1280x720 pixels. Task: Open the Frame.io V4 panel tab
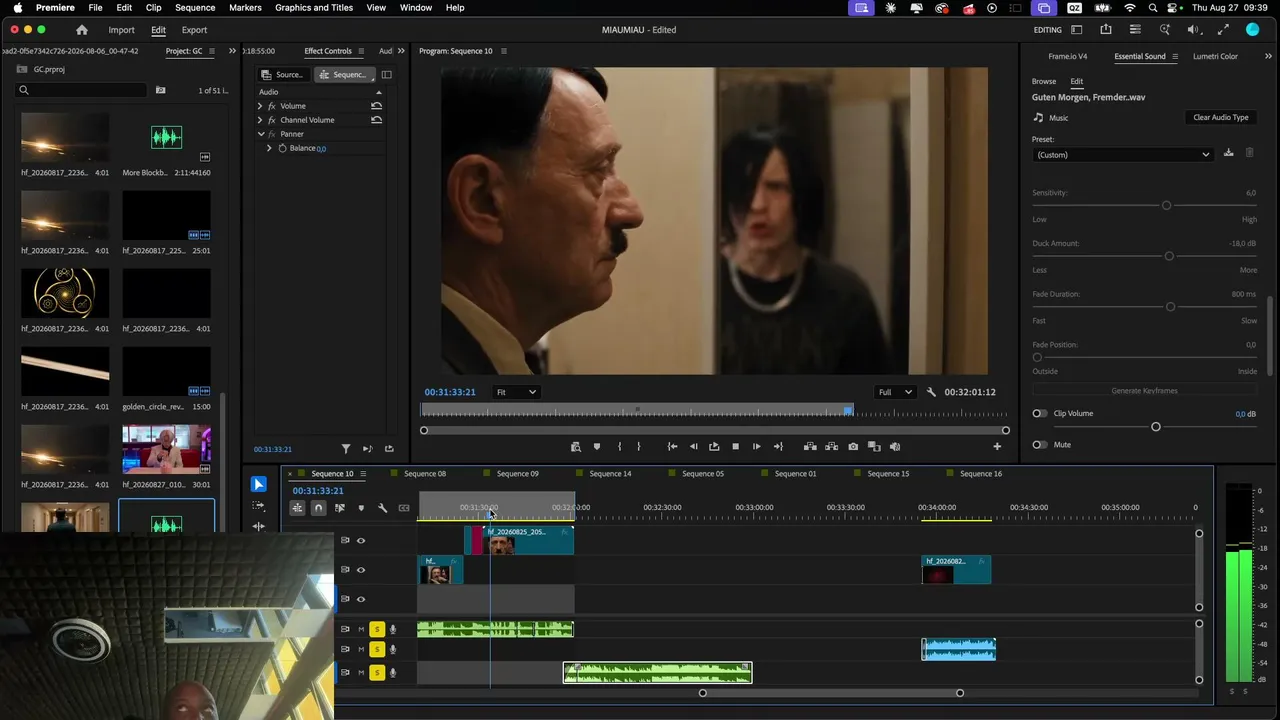[x=1068, y=57]
